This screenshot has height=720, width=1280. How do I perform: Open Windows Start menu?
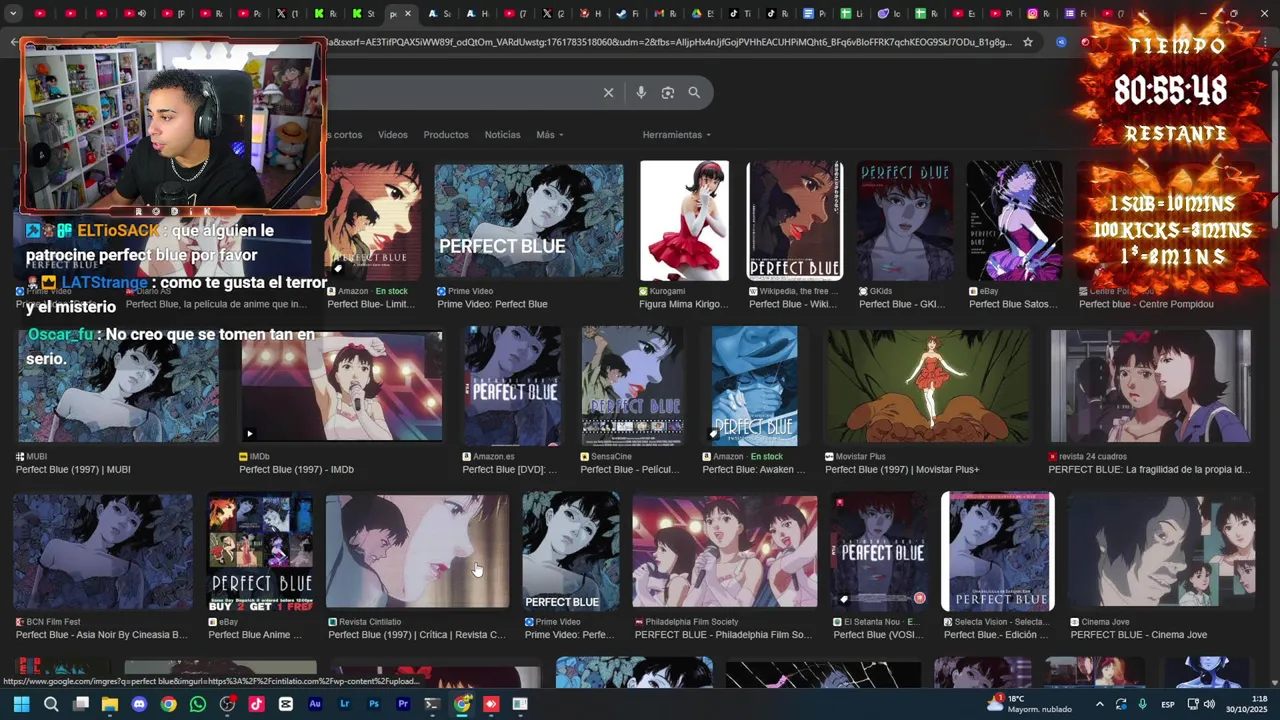pyautogui.click(x=21, y=704)
